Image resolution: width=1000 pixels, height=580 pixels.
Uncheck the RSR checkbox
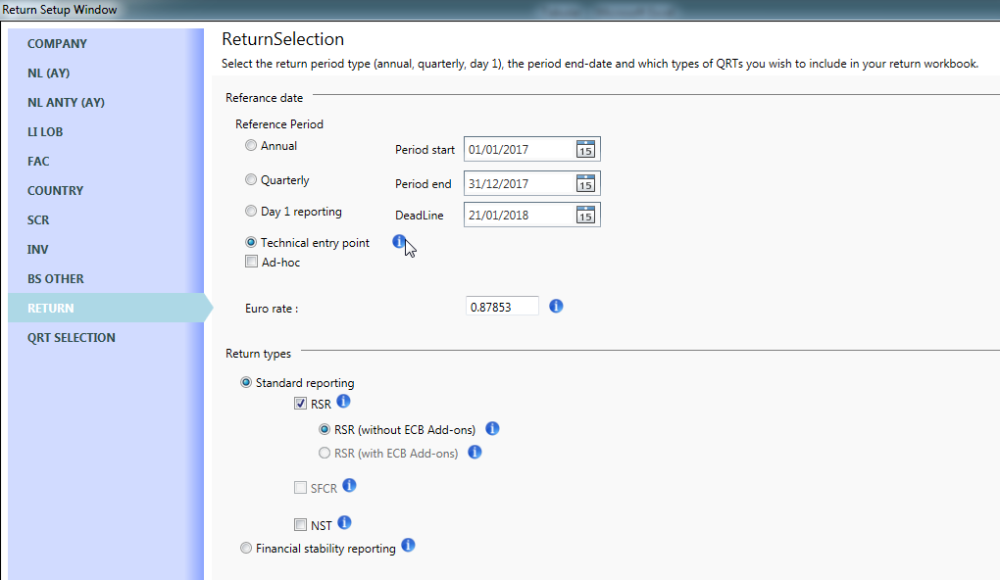pyautogui.click(x=300, y=403)
